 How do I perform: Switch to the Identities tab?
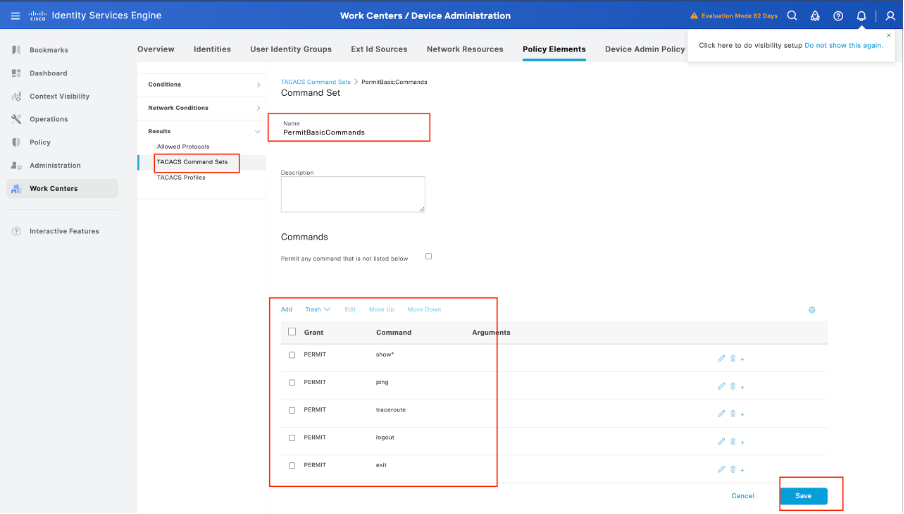coord(212,49)
